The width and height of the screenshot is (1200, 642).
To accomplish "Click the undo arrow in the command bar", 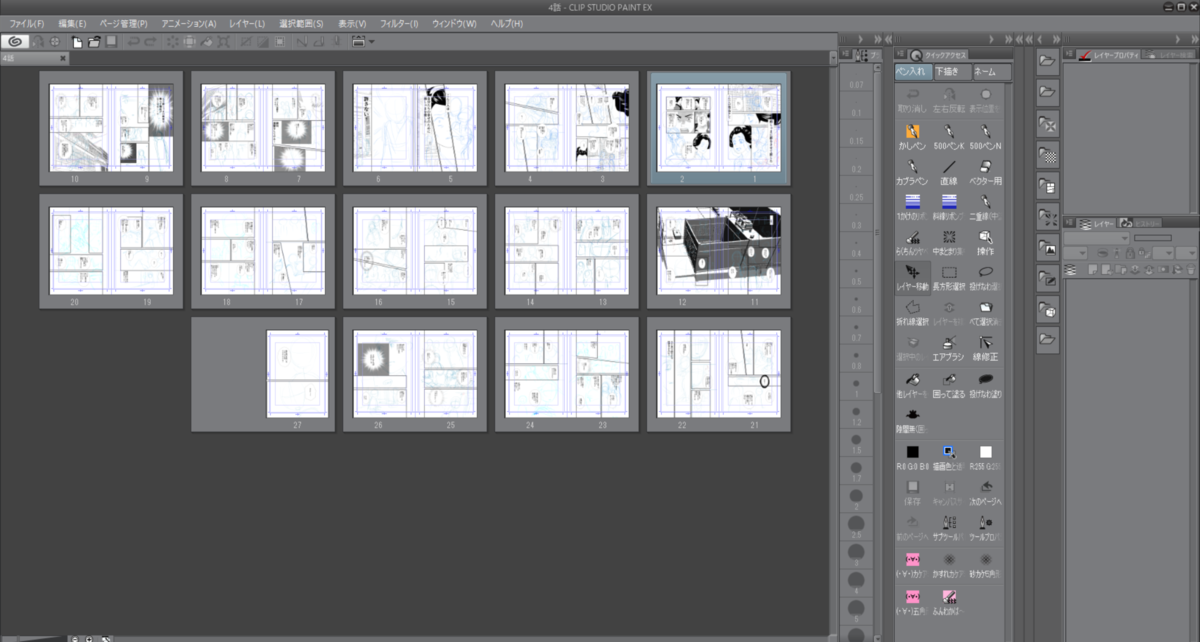I will click(133, 42).
